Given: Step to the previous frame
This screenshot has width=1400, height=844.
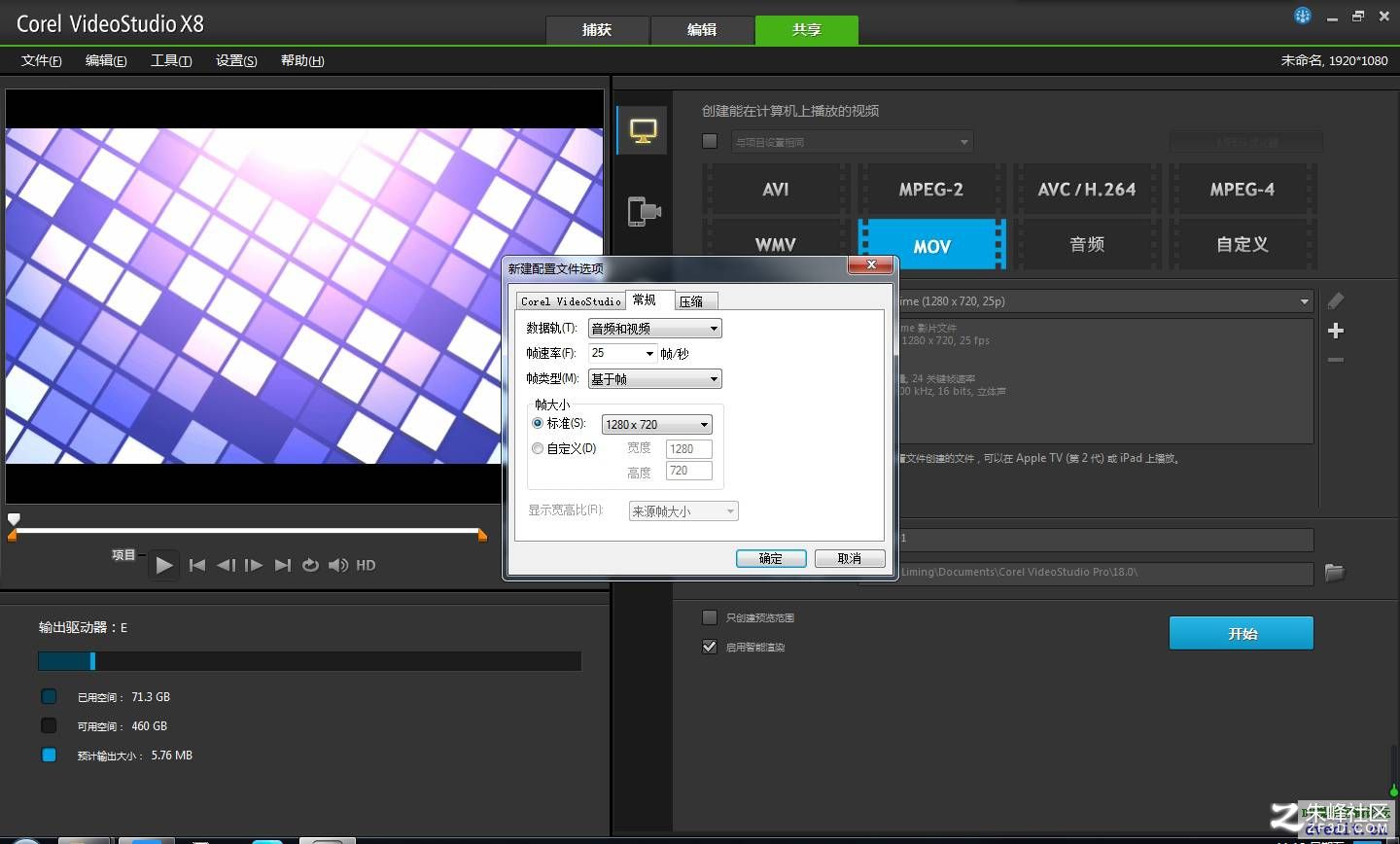Looking at the screenshot, I should 226,565.
